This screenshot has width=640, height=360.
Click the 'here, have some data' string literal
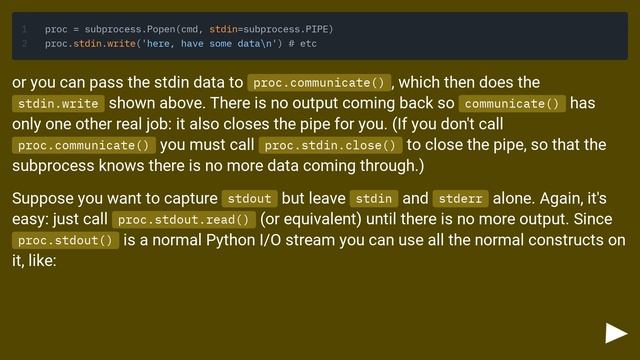pos(209,43)
